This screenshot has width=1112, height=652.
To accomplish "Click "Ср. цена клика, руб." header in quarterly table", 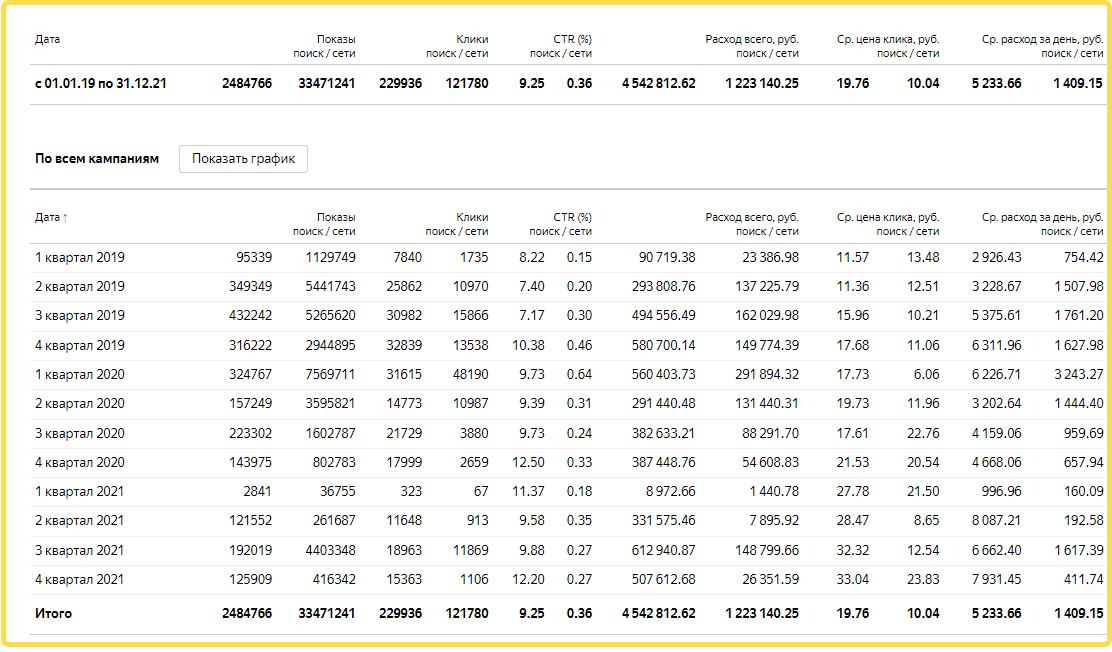I will [888, 217].
